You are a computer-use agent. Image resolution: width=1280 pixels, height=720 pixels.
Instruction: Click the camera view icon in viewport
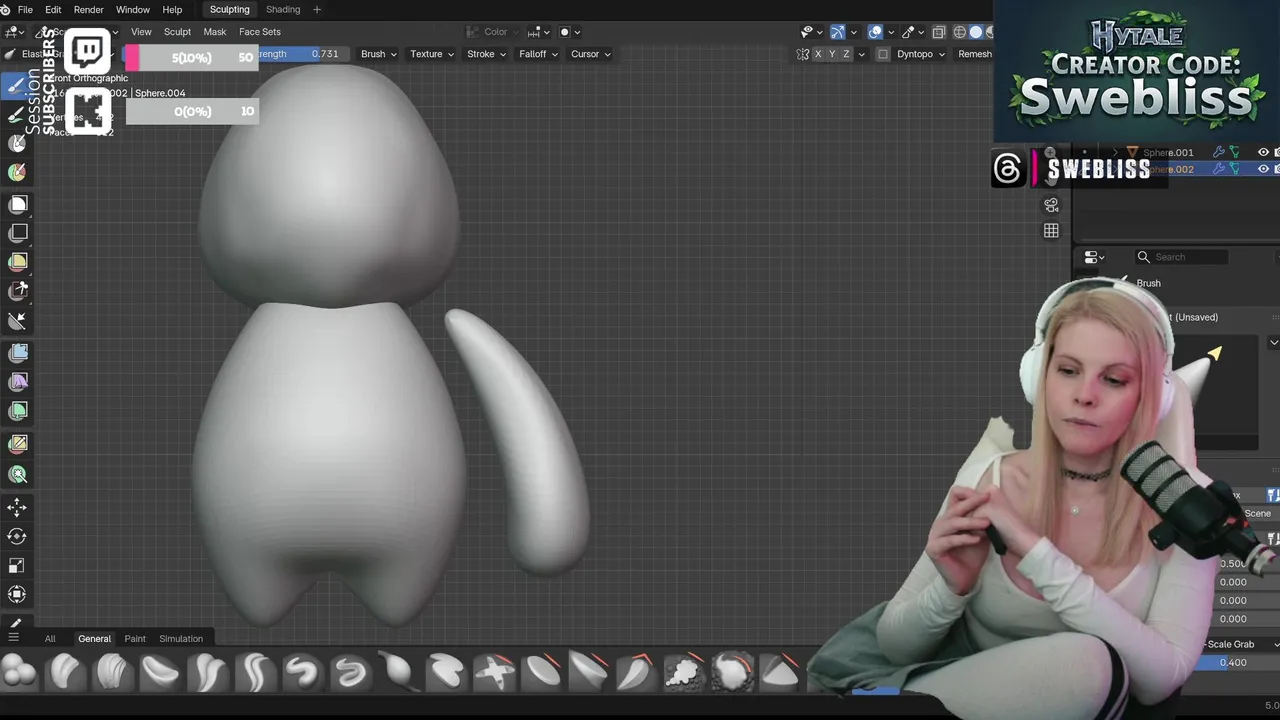click(1051, 205)
